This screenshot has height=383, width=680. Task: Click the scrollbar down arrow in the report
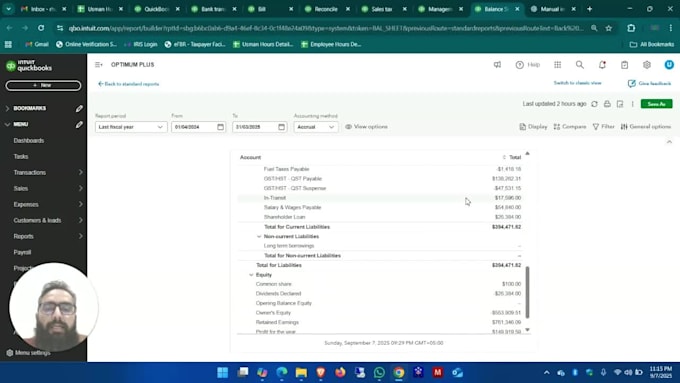tap(527, 330)
